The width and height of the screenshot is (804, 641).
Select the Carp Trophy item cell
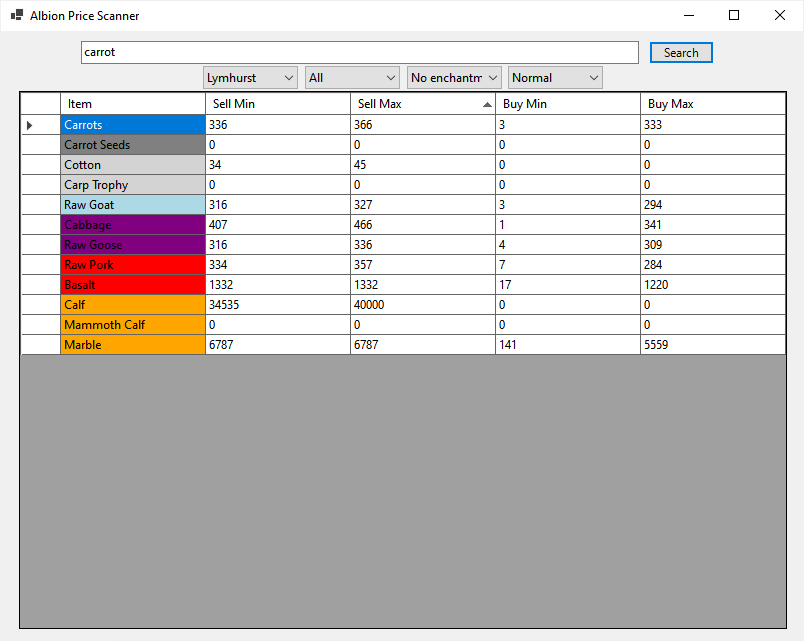pos(133,185)
